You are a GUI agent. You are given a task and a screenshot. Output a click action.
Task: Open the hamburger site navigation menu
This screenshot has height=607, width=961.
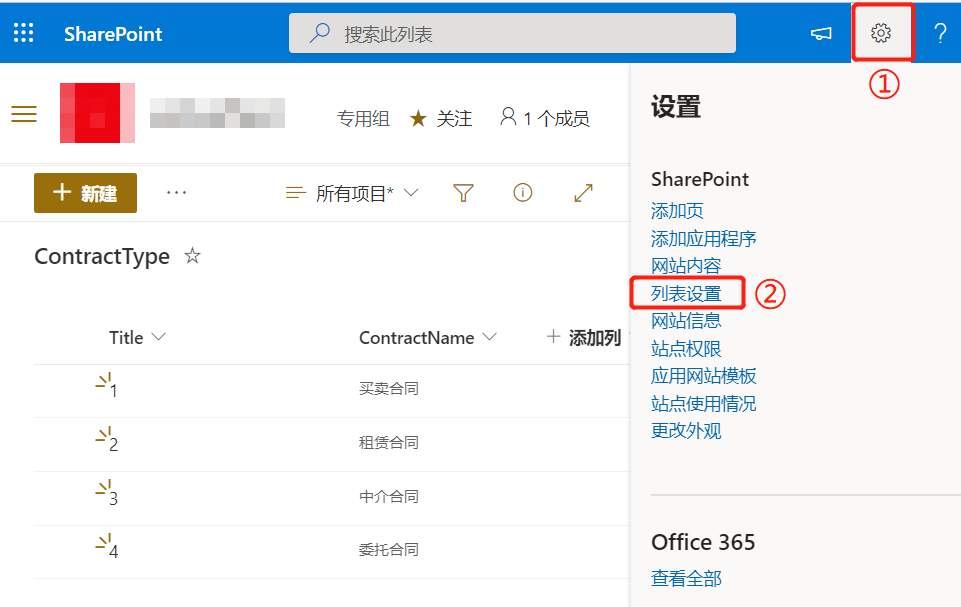click(x=23, y=113)
